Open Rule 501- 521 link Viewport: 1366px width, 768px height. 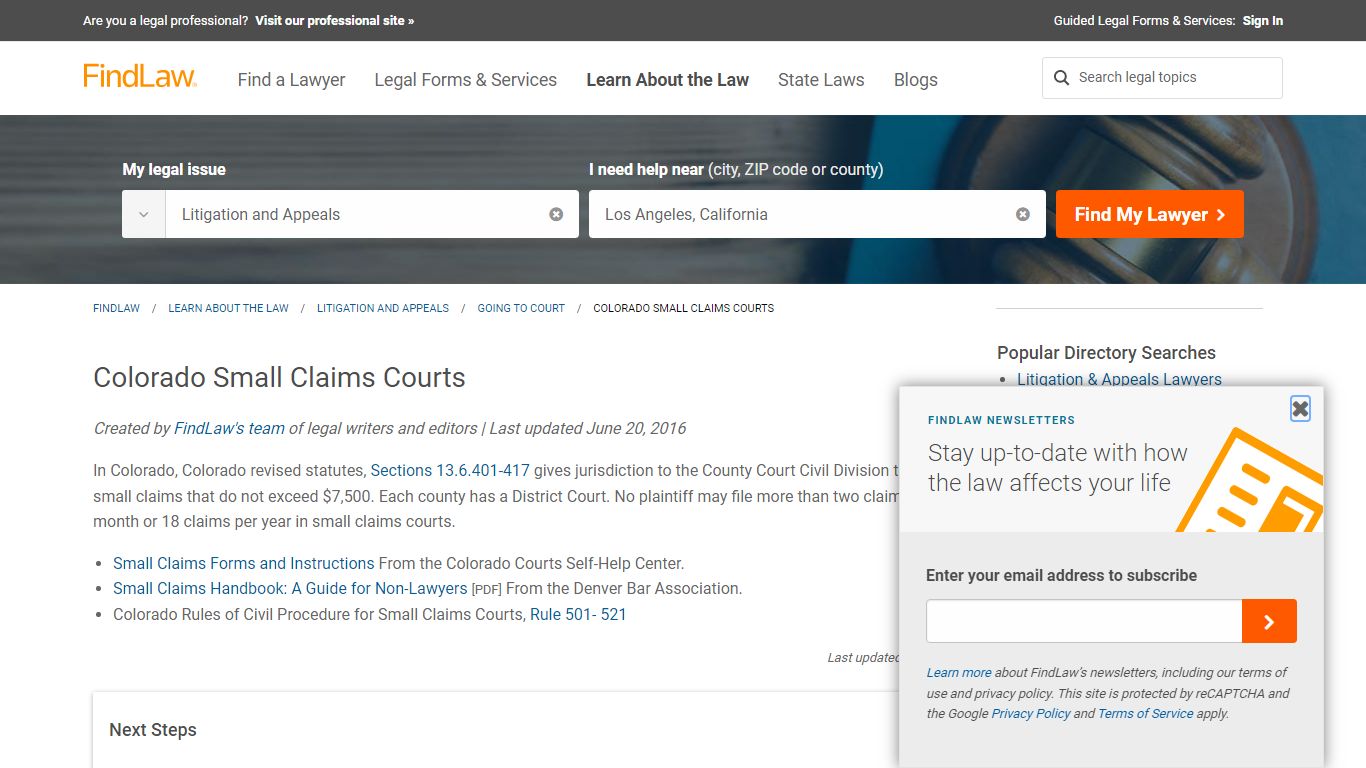pos(578,614)
